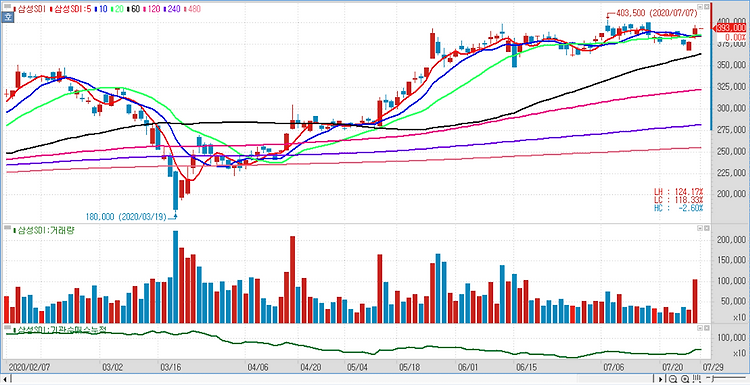This screenshot has height=385, width=750.
Task: Click the zoom out magnifier icon
Action: coord(673,379)
